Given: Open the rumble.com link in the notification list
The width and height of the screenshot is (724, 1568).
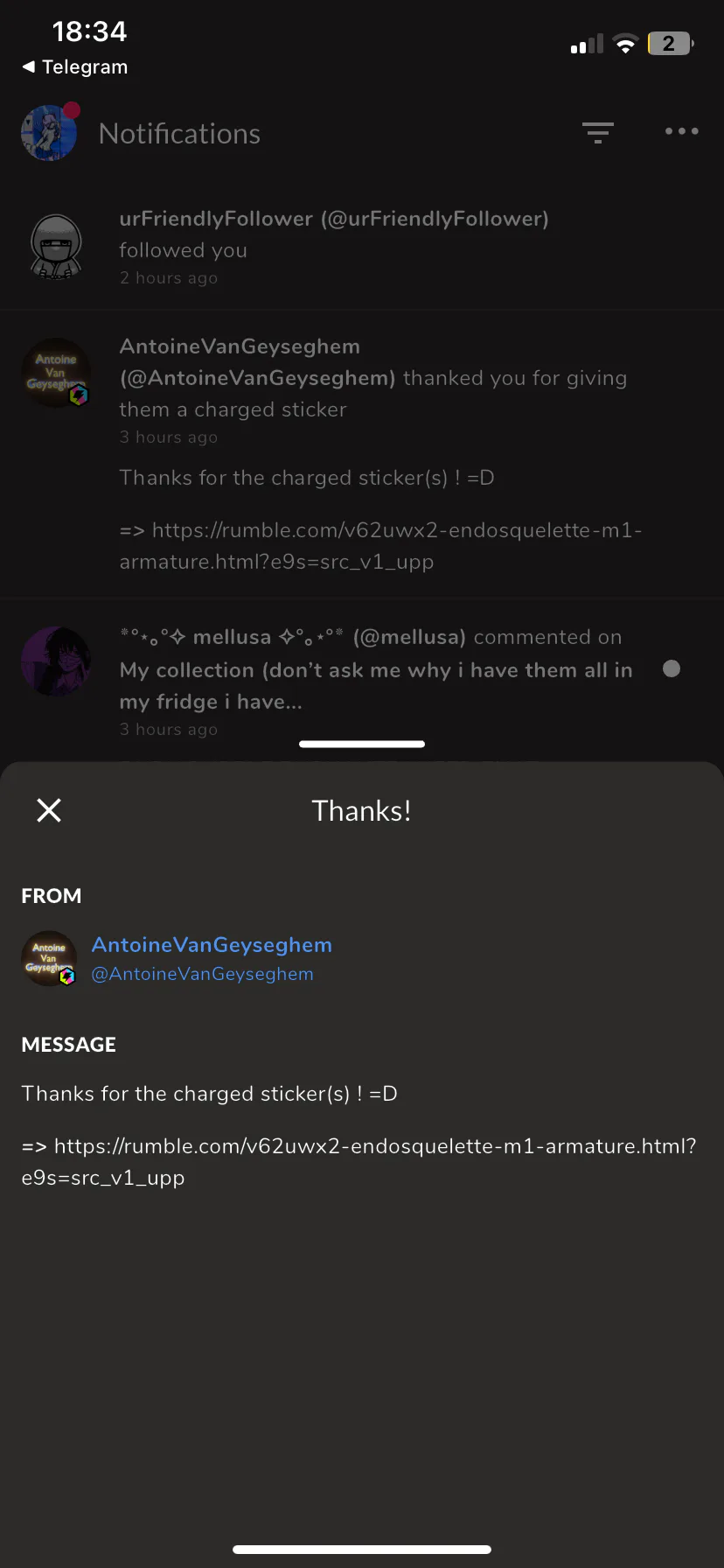Looking at the screenshot, I should click(x=381, y=546).
